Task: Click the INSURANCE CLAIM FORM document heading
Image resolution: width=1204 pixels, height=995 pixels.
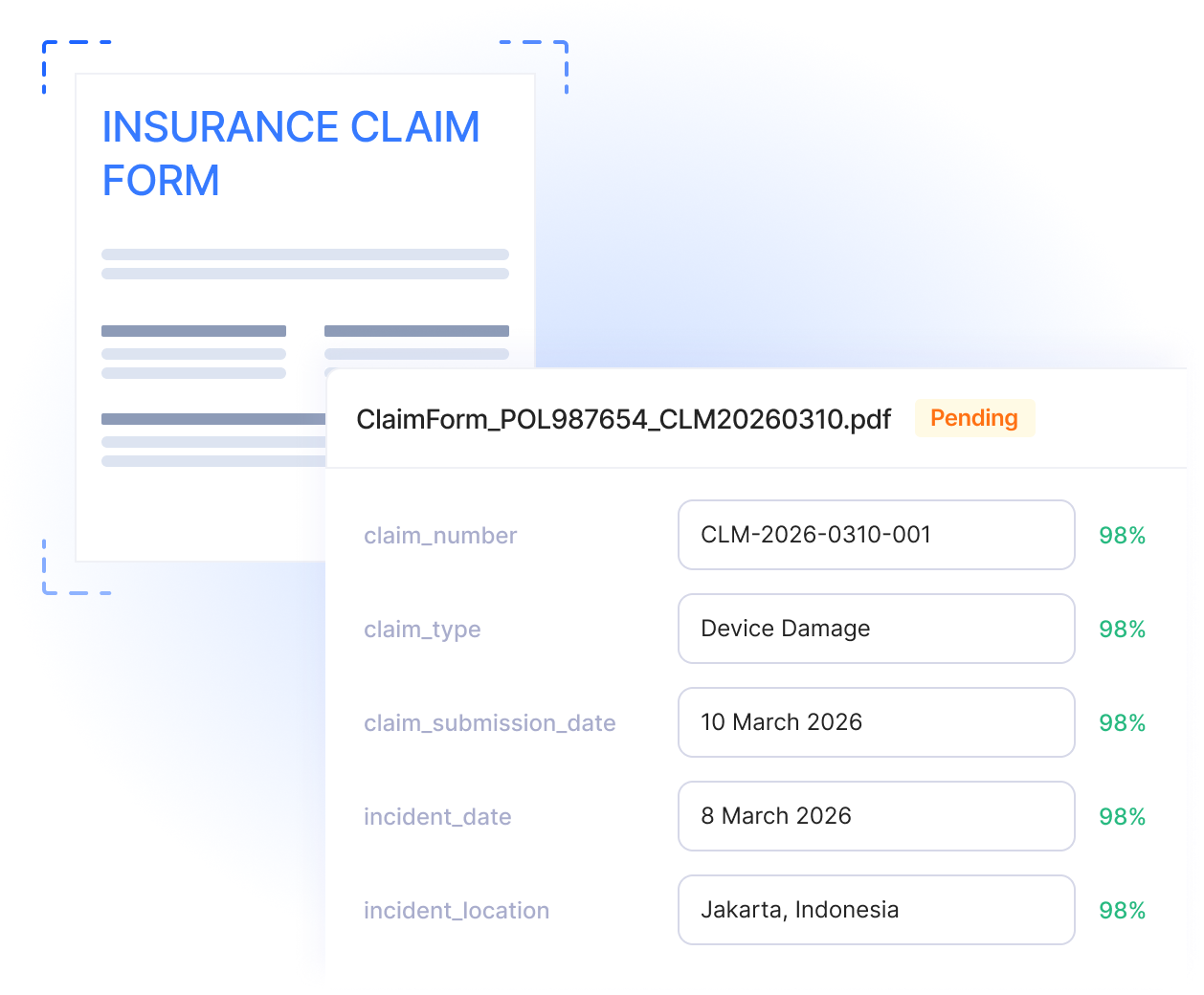Action: click(290, 154)
